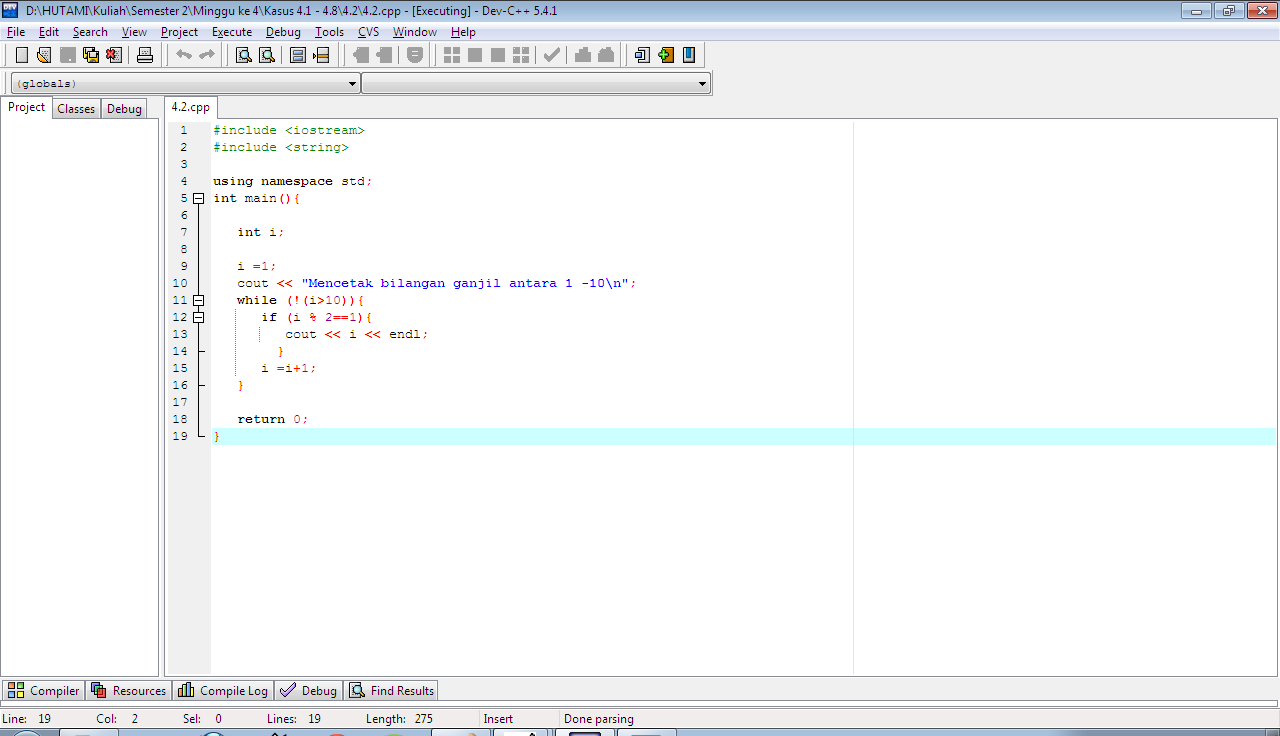Click the Save All toolbar icon
The image size is (1280, 736).
(x=91, y=55)
